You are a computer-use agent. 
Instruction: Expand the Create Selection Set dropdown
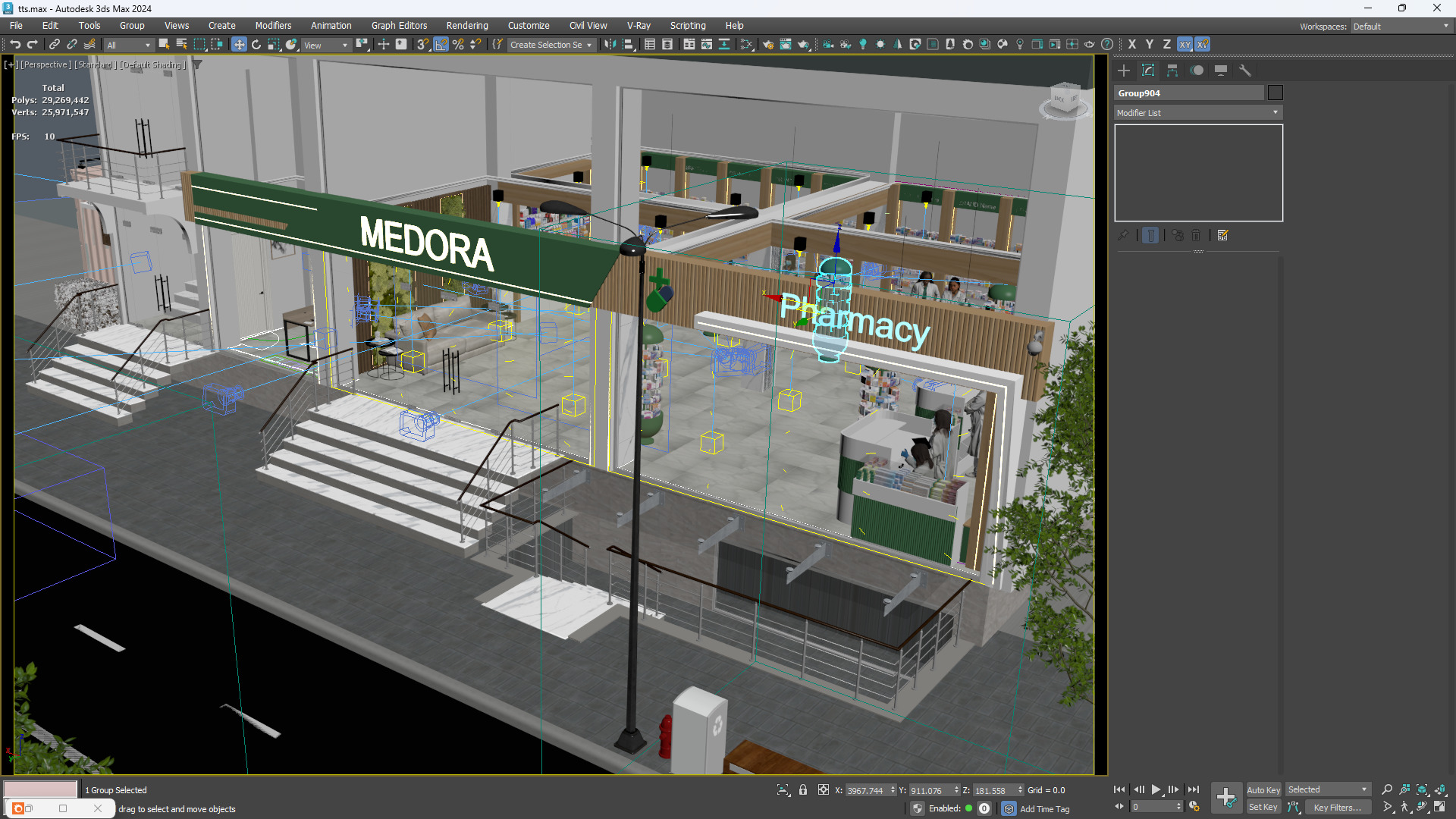coord(551,45)
